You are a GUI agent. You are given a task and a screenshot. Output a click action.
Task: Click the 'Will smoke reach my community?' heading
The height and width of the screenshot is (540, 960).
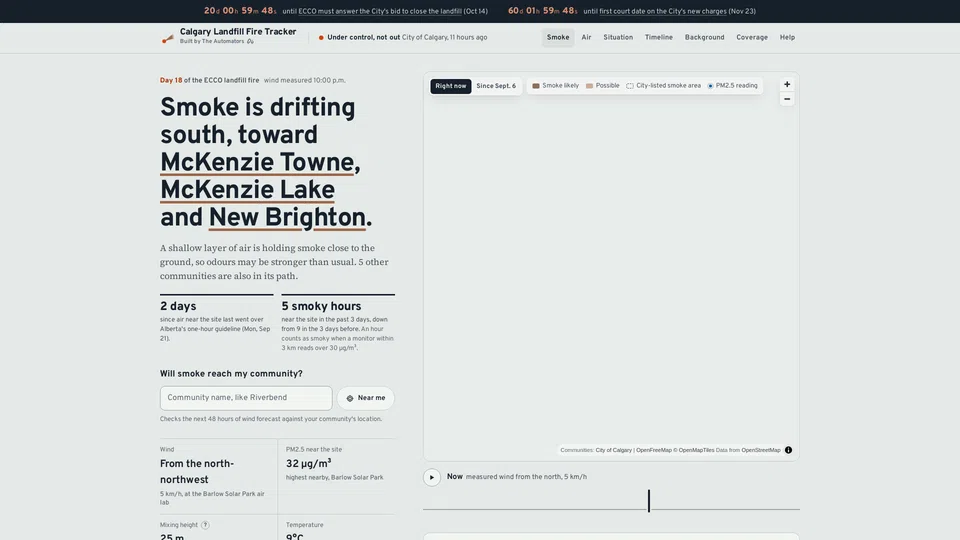pyautogui.click(x=231, y=374)
